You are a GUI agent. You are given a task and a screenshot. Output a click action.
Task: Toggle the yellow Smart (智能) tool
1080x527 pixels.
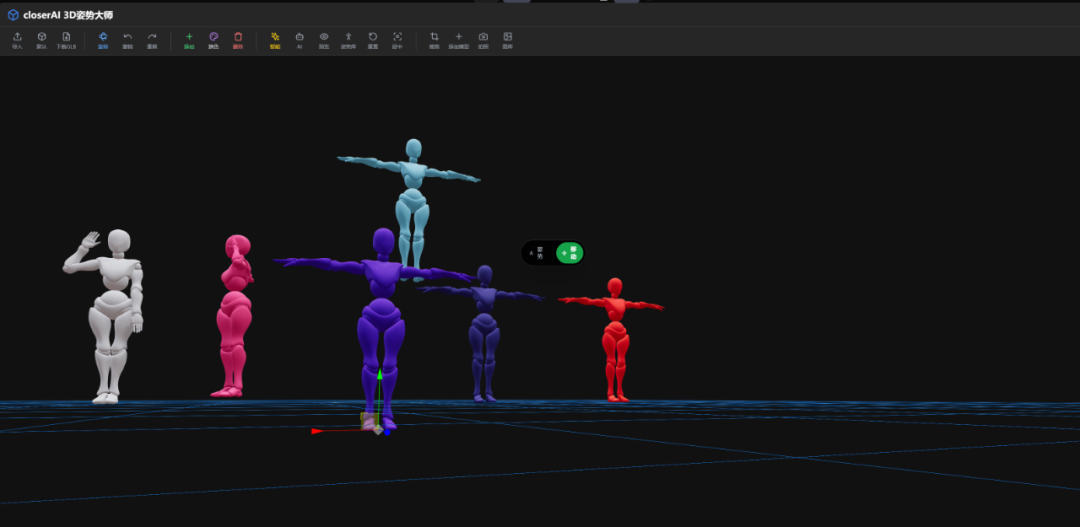coord(275,39)
